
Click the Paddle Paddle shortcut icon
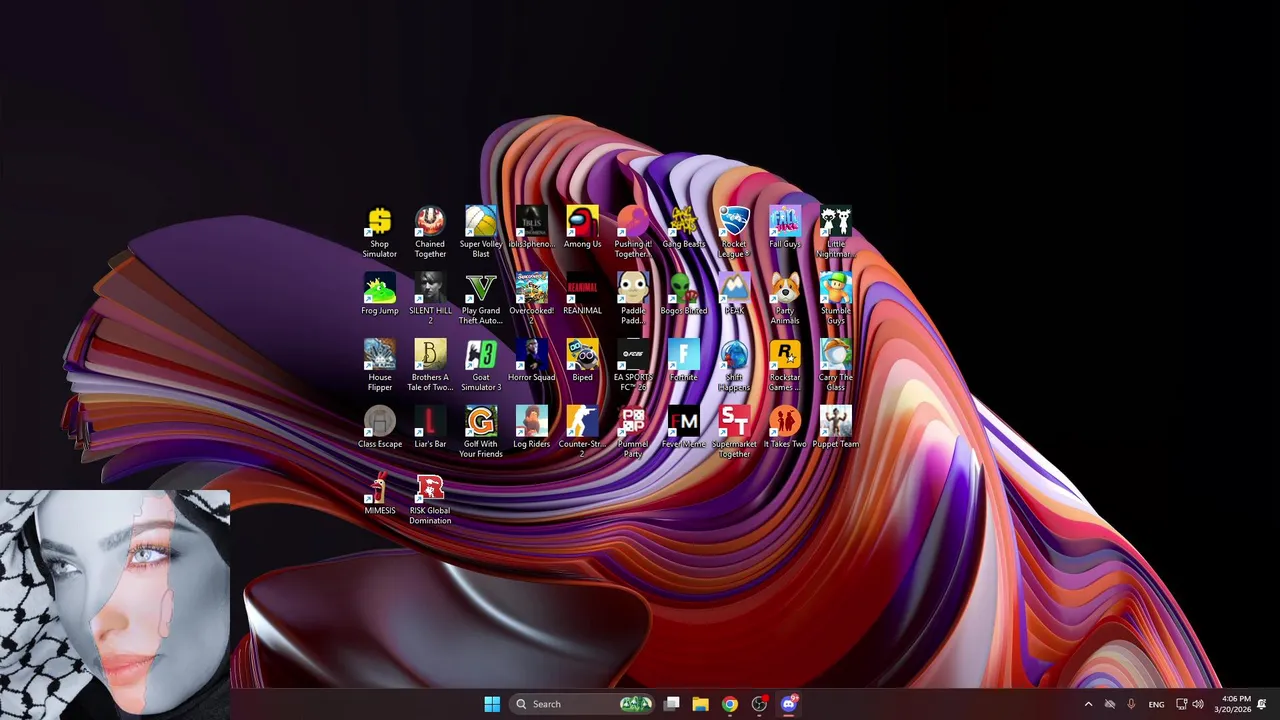[x=633, y=298]
